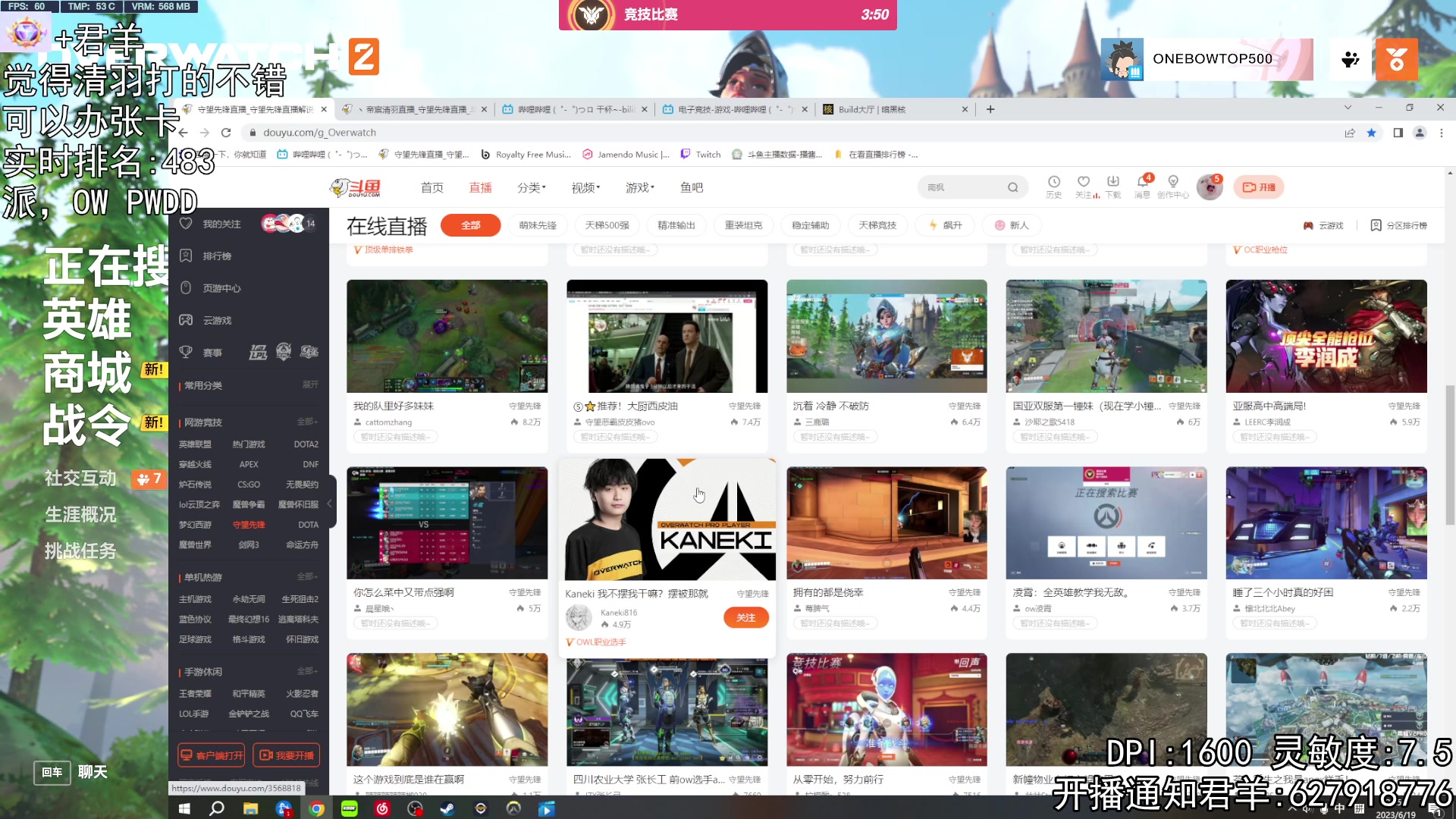Open the 云游戏 gamepad sidebar item

217,320
